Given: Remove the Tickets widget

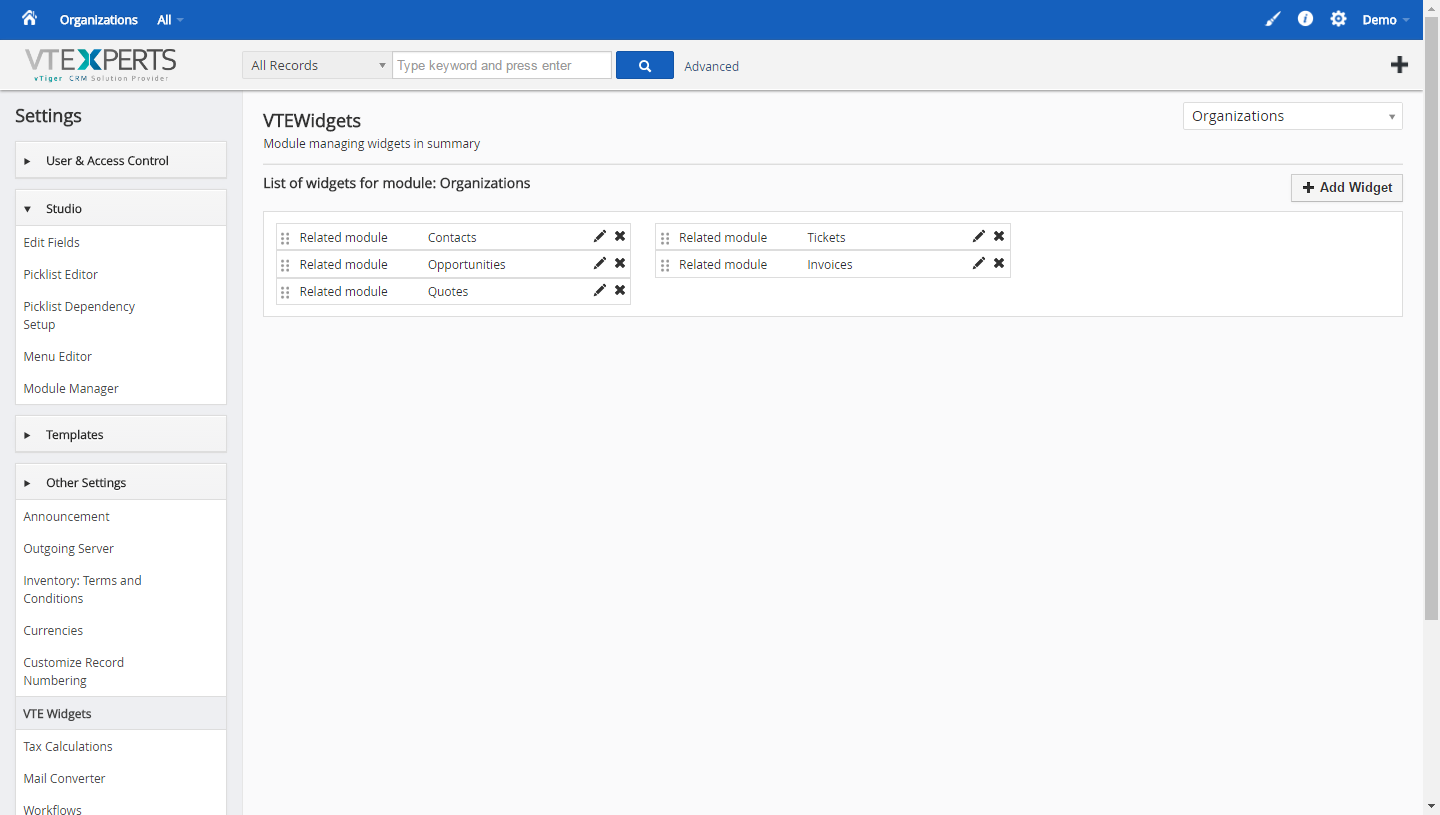Looking at the screenshot, I should 999,236.
